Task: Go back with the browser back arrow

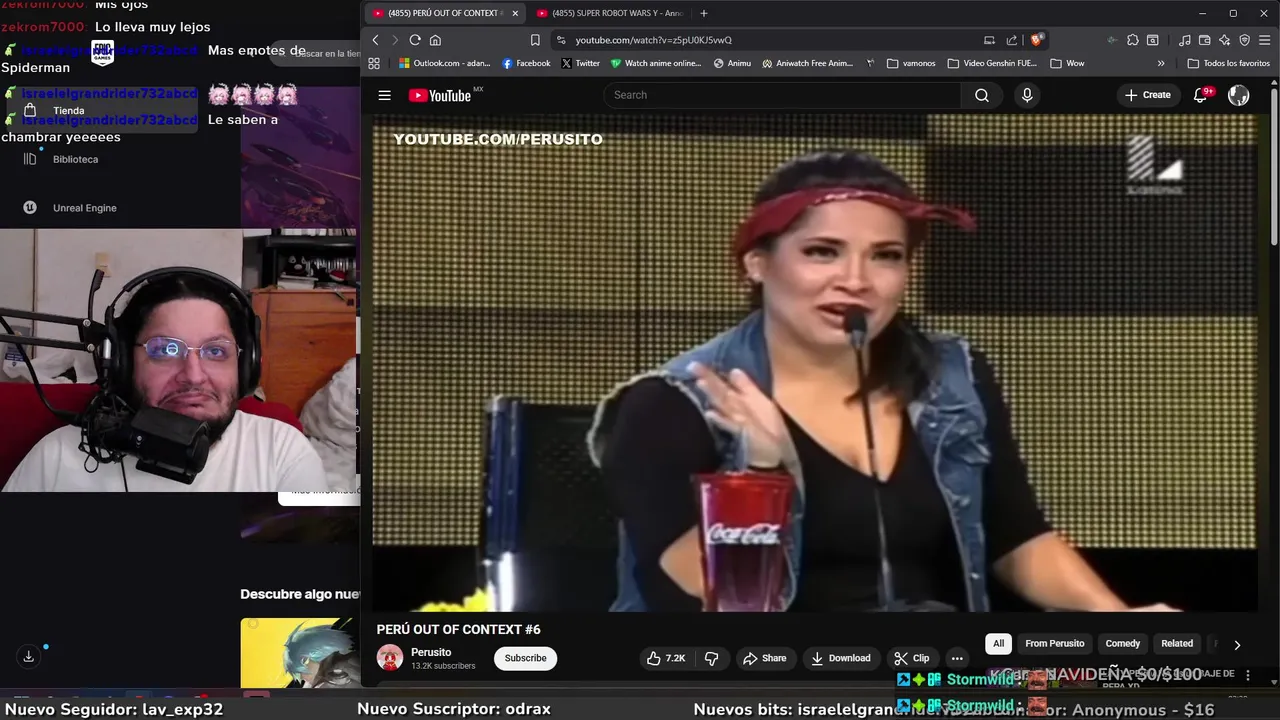Action: pyautogui.click(x=375, y=40)
